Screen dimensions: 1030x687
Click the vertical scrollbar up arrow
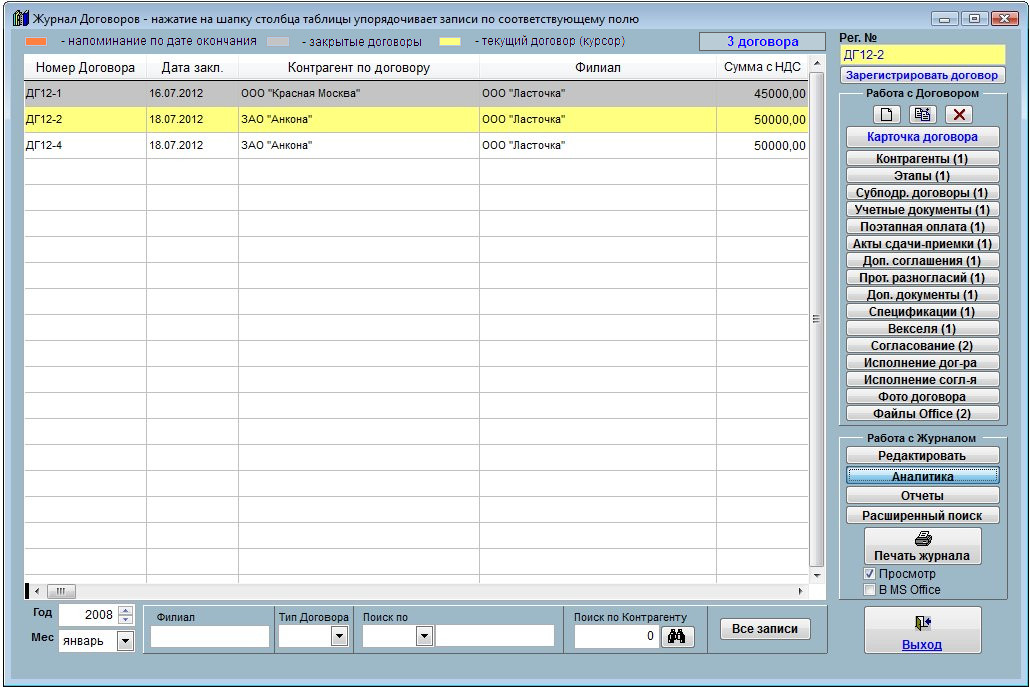[817, 63]
